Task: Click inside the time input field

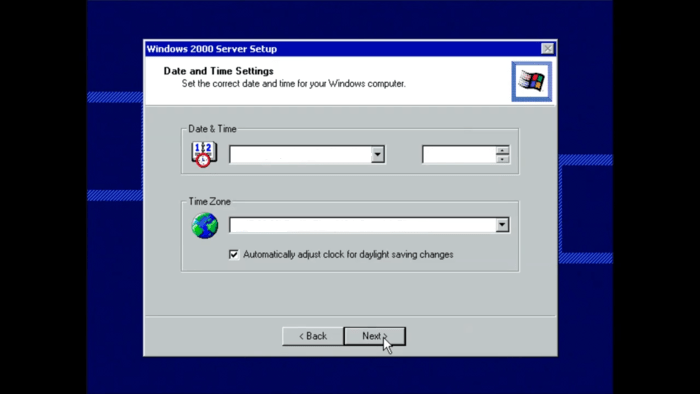Action: coord(459,154)
